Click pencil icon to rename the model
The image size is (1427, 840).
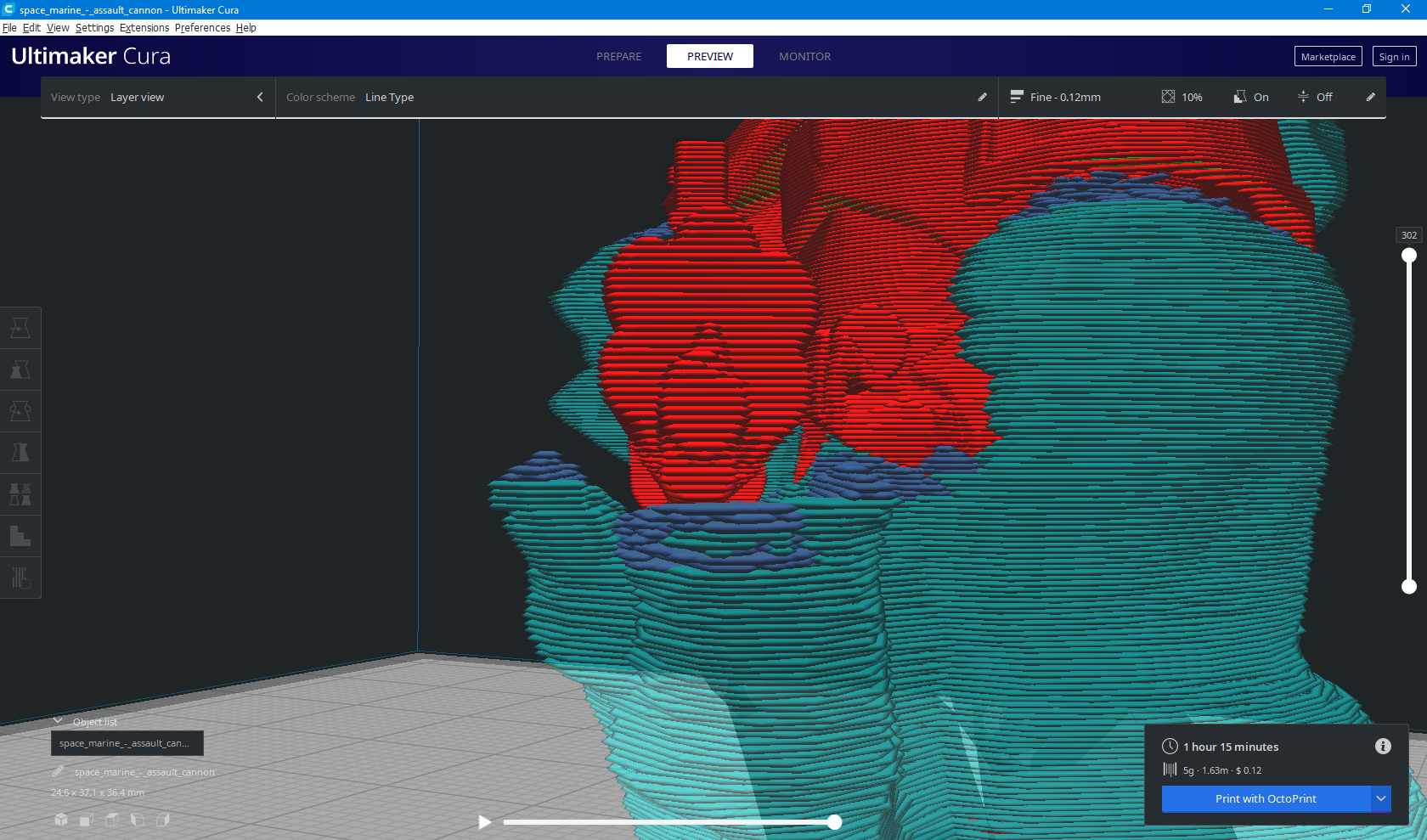pos(58,771)
